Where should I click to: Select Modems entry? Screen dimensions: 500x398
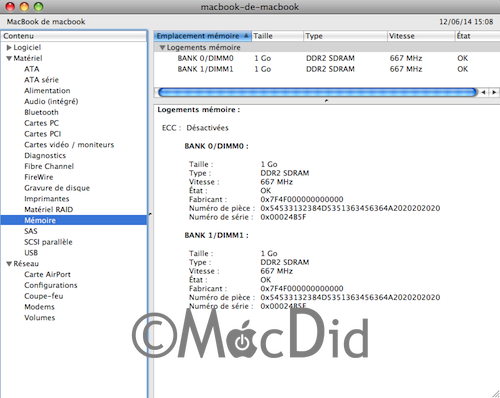click(39, 307)
